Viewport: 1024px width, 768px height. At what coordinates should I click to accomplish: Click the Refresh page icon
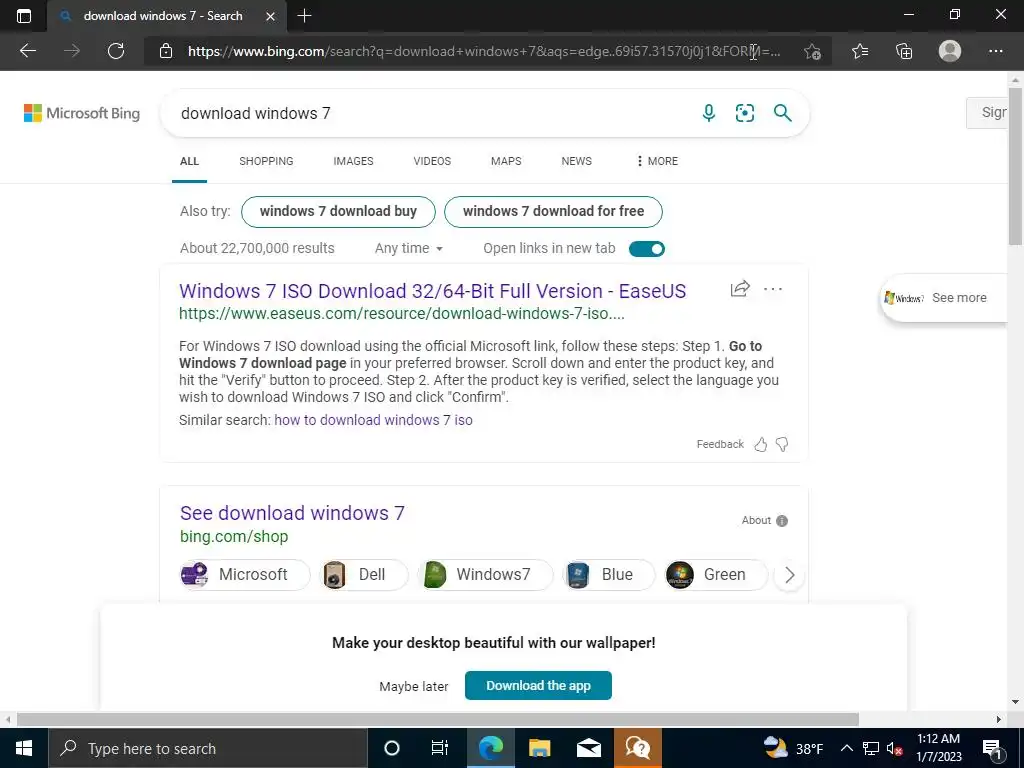pyautogui.click(x=116, y=51)
